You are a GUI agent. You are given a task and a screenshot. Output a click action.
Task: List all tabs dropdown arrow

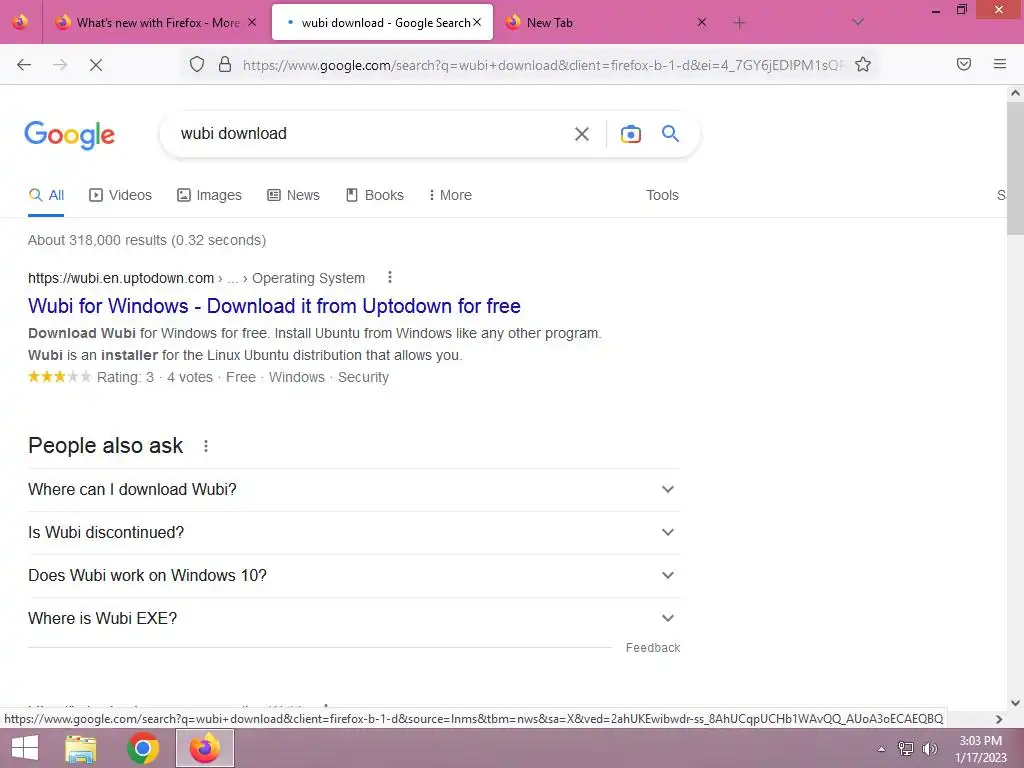point(858,22)
